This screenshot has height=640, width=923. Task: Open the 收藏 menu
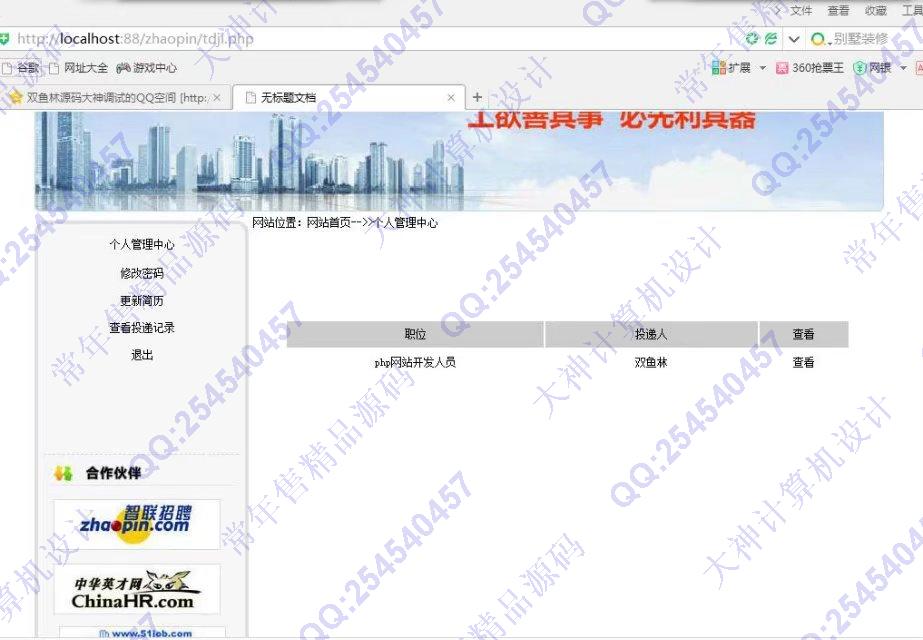coord(875,11)
